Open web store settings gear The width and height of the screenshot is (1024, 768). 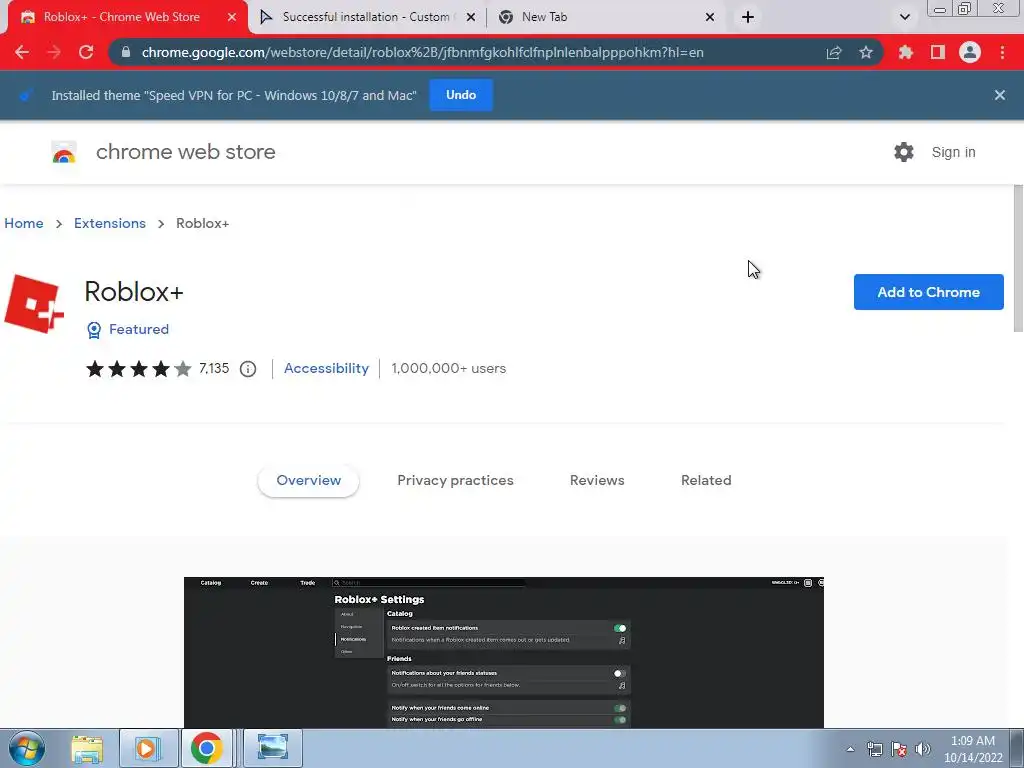point(904,152)
